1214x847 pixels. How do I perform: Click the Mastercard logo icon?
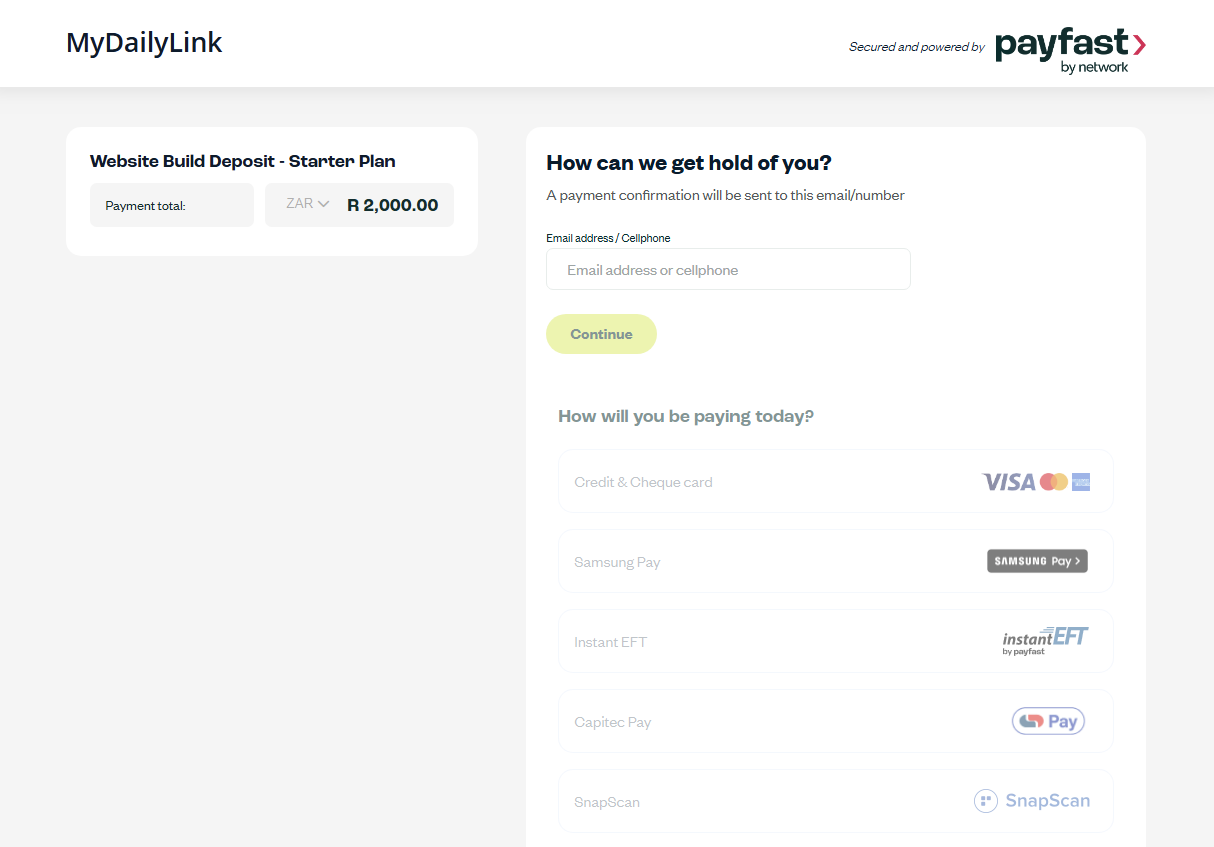pos(1053,482)
